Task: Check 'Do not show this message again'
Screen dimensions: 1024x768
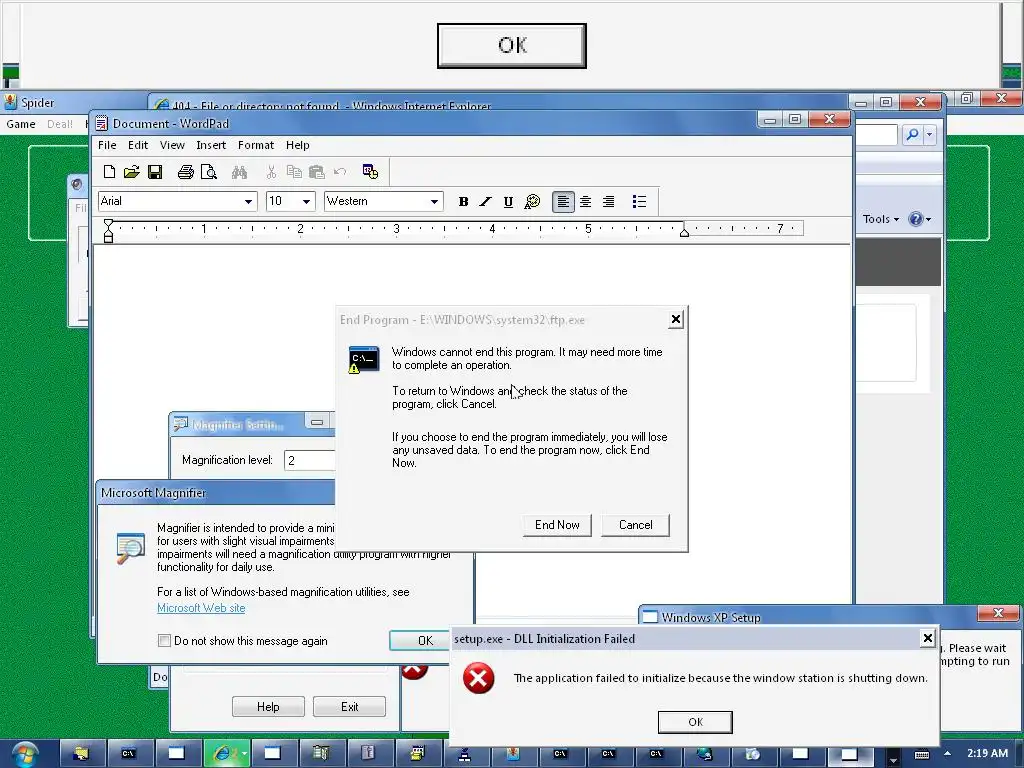Action: tap(164, 641)
